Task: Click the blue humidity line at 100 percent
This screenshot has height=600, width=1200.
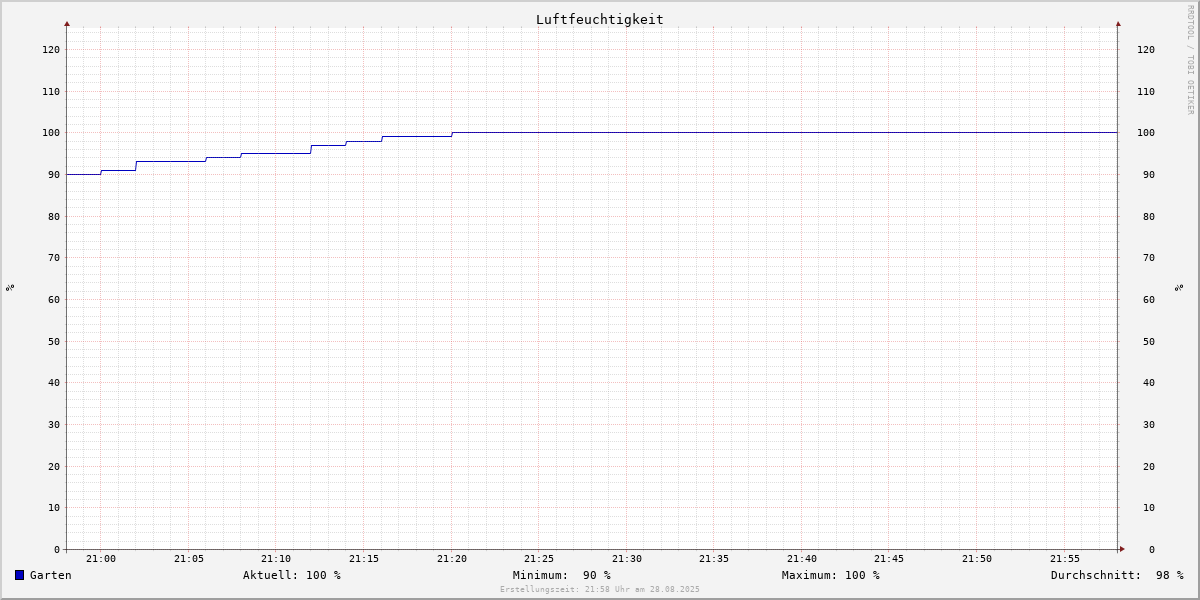Action: 785,132
